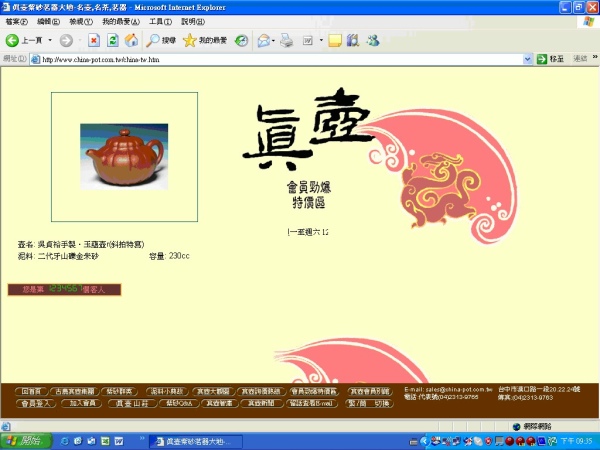Screen dimensions: 600x450
Task: Go to Home via house icon
Action: (130, 40)
